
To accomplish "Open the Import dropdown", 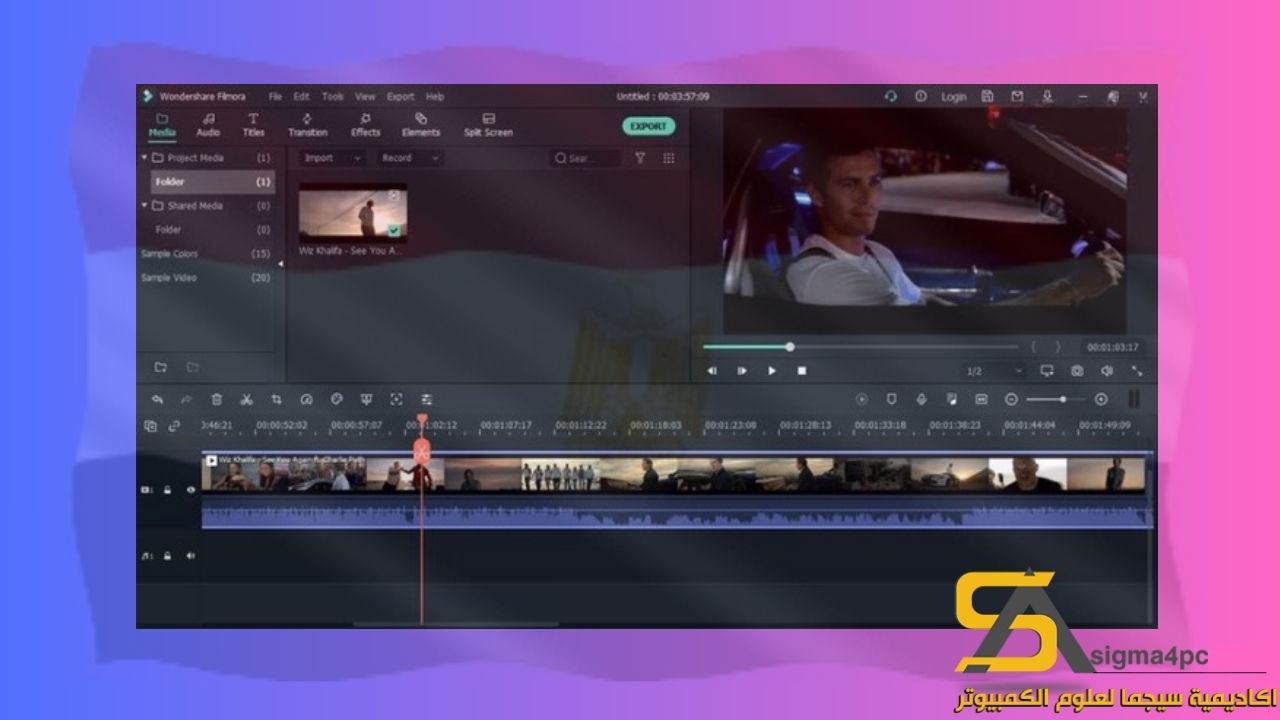I will pyautogui.click(x=331, y=158).
